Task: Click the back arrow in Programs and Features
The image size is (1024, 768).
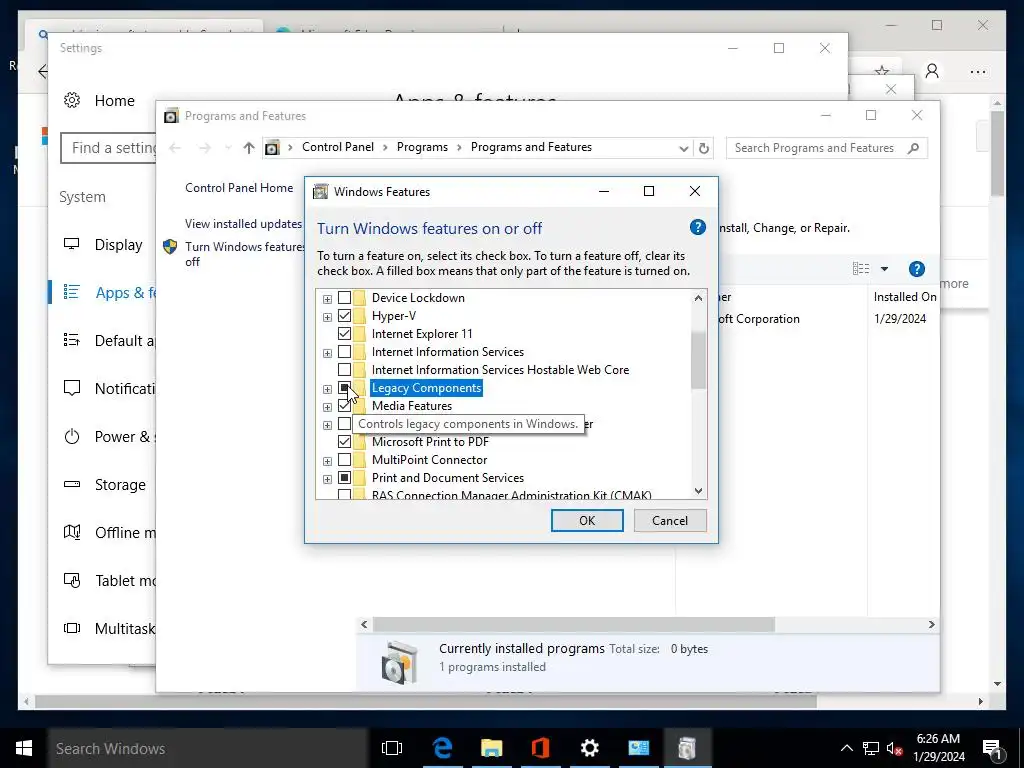Action: pyautogui.click(x=175, y=148)
